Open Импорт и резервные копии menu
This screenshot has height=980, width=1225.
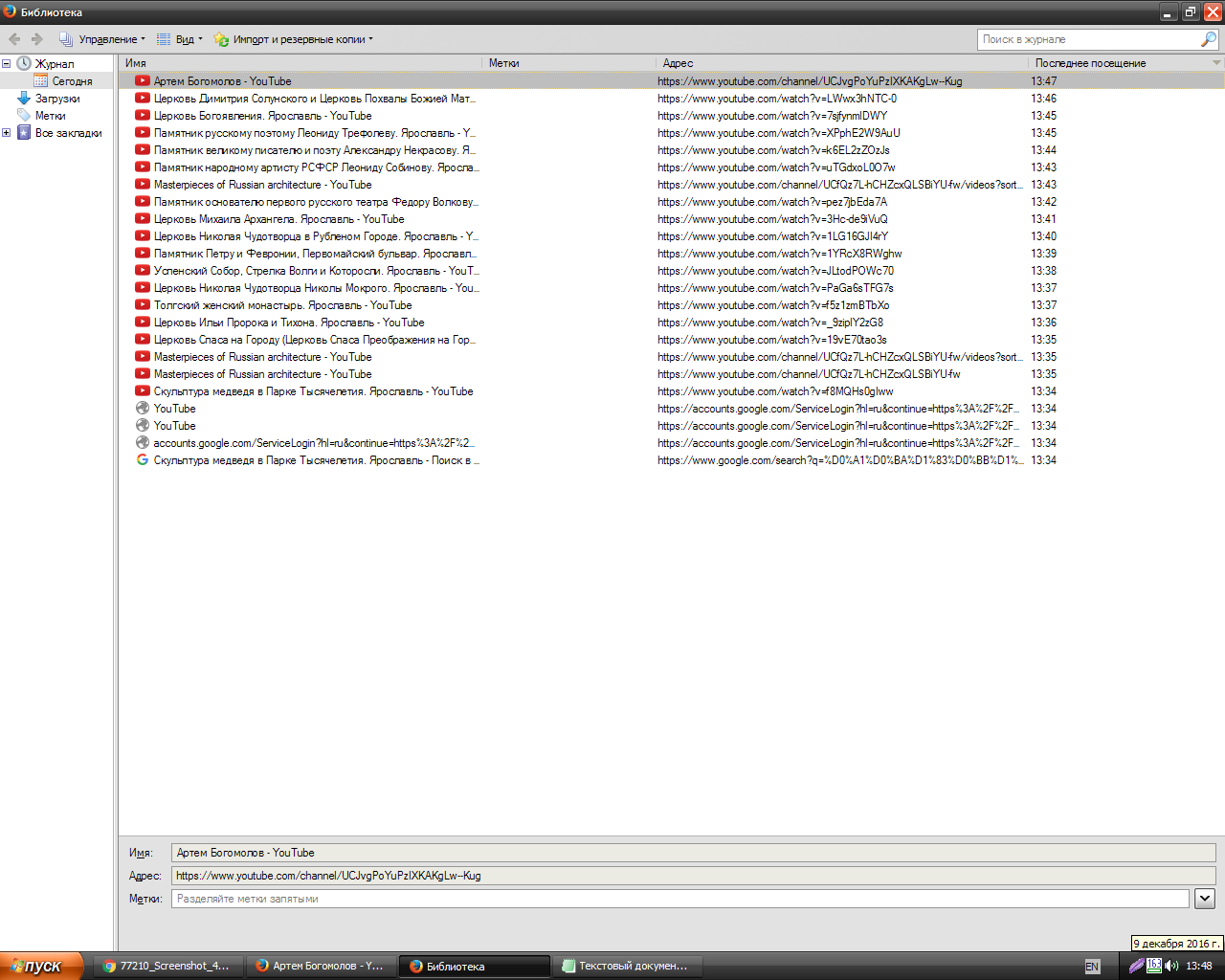click(293, 39)
